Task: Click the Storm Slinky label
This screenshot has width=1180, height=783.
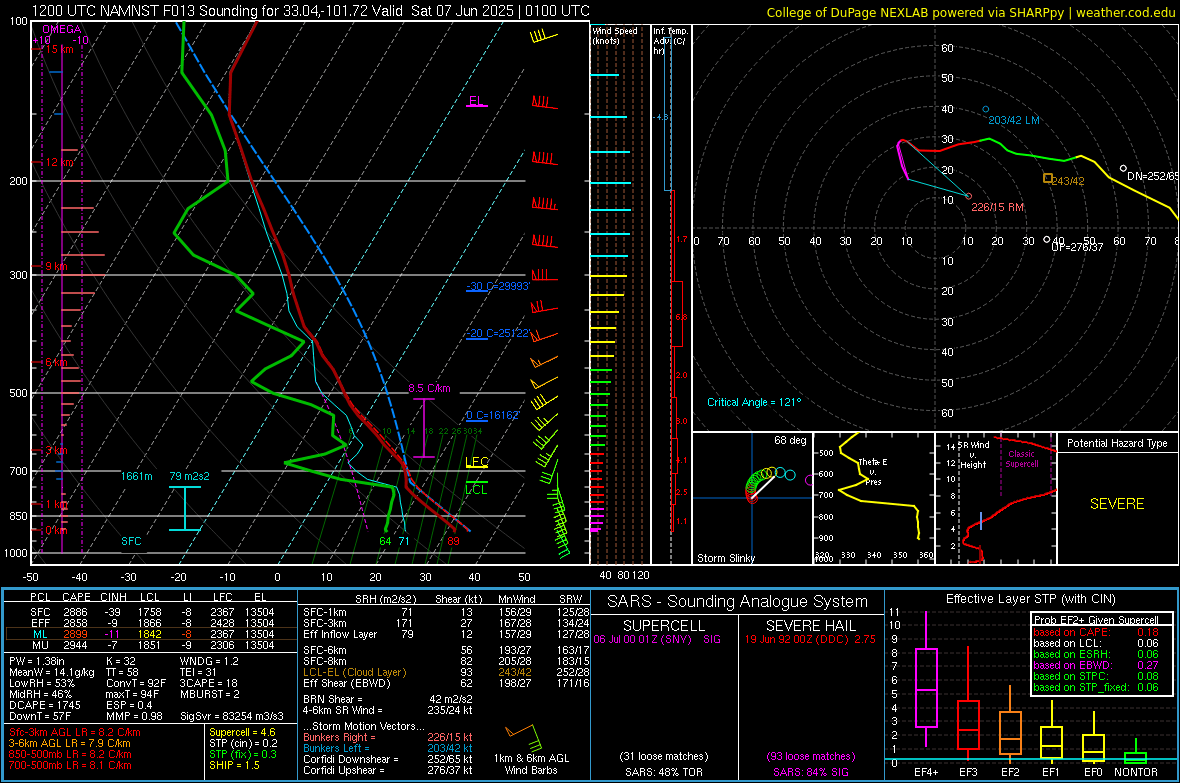Action: click(x=725, y=558)
